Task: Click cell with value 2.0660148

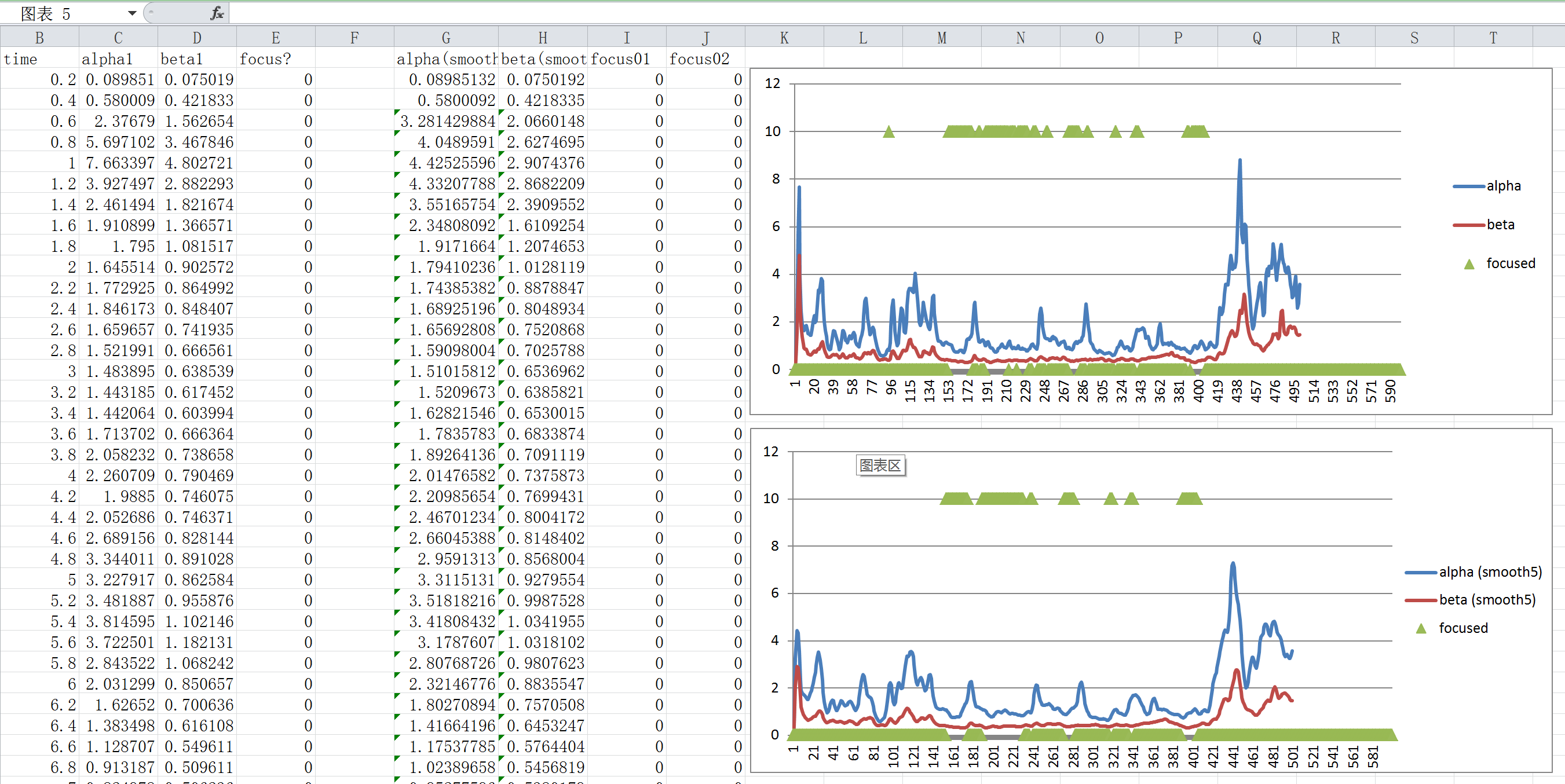Action: (x=543, y=122)
